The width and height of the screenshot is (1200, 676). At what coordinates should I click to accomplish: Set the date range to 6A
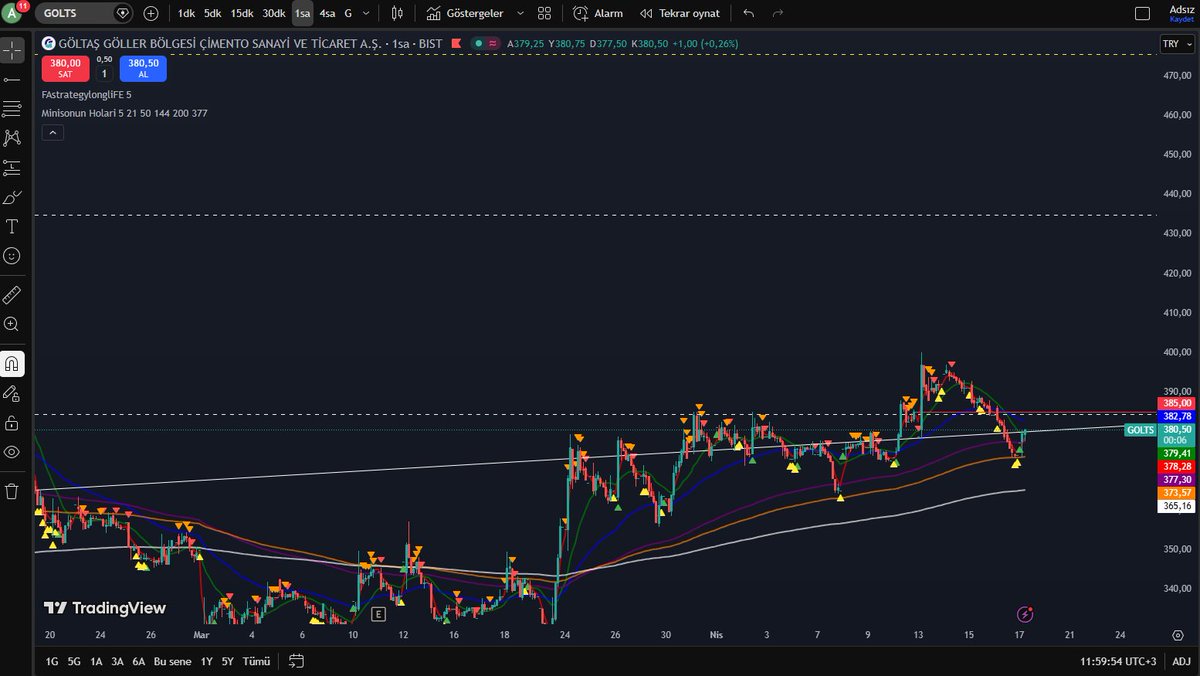click(139, 661)
